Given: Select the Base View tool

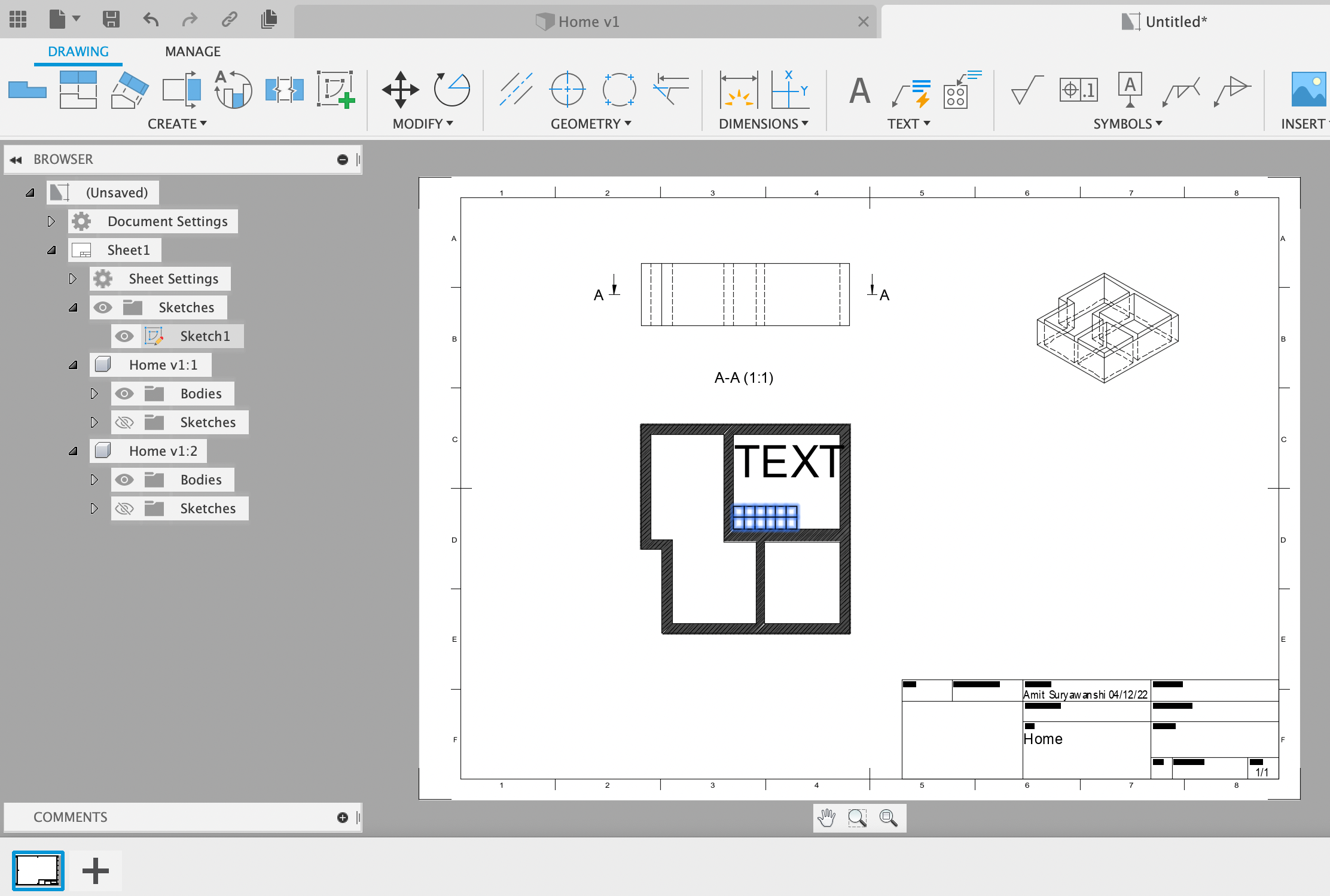Looking at the screenshot, I should [28, 90].
